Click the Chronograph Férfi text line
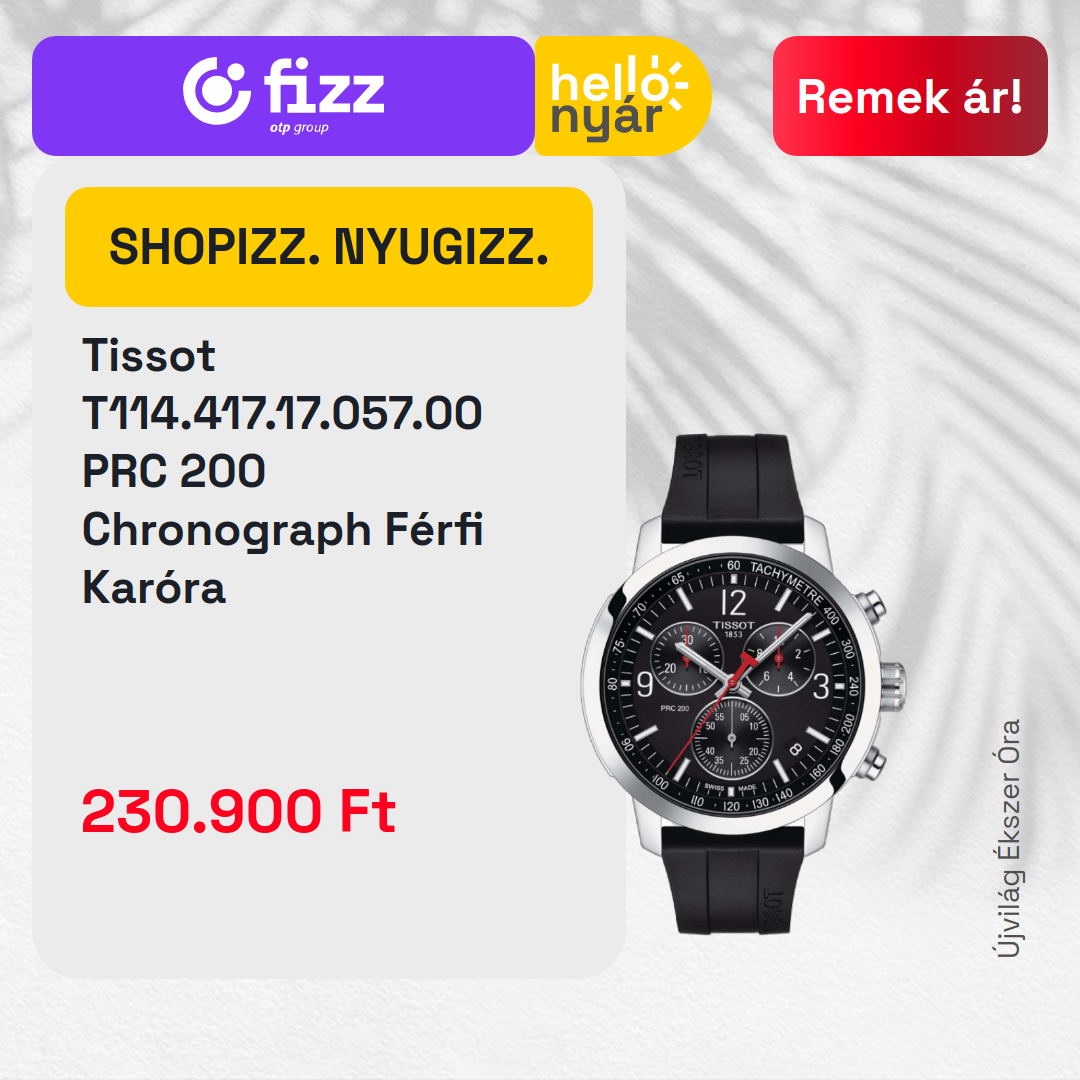This screenshot has height=1080, width=1080. coord(282,530)
